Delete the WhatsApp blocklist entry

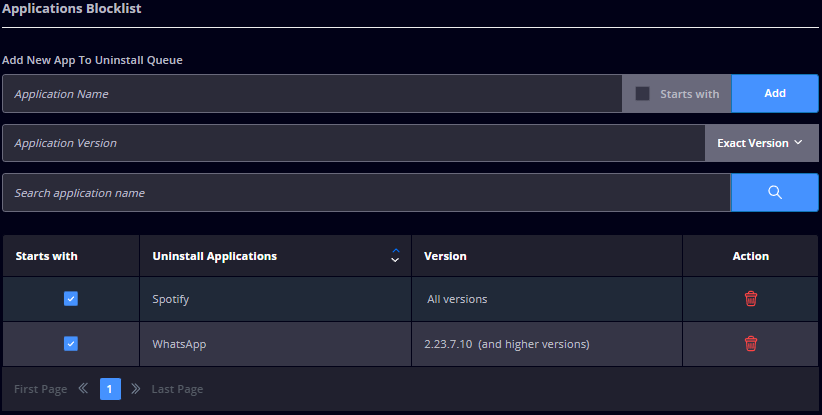click(751, 344)
